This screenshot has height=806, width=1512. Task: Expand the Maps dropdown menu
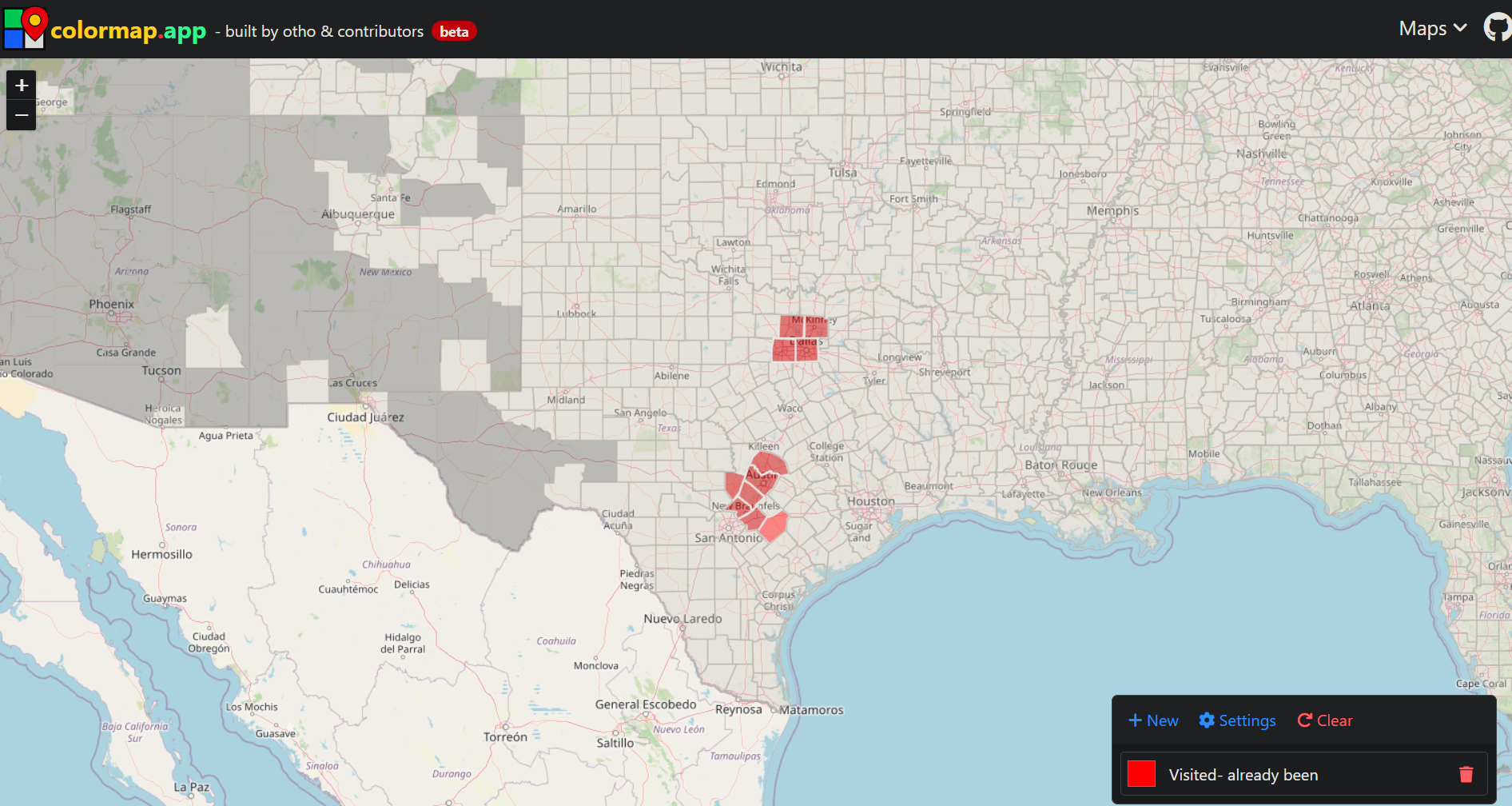click(1432, 29)
